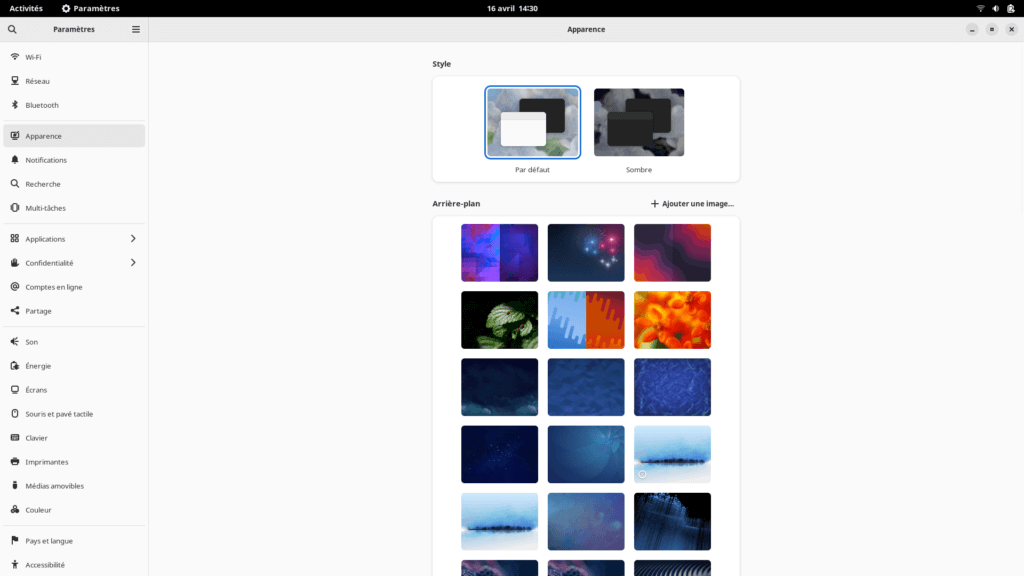Image resolution: width=1024 pixels, height=576 pixels.
Task: Click the Pays et langue flag icon
Action: click(x=15, y=541)
